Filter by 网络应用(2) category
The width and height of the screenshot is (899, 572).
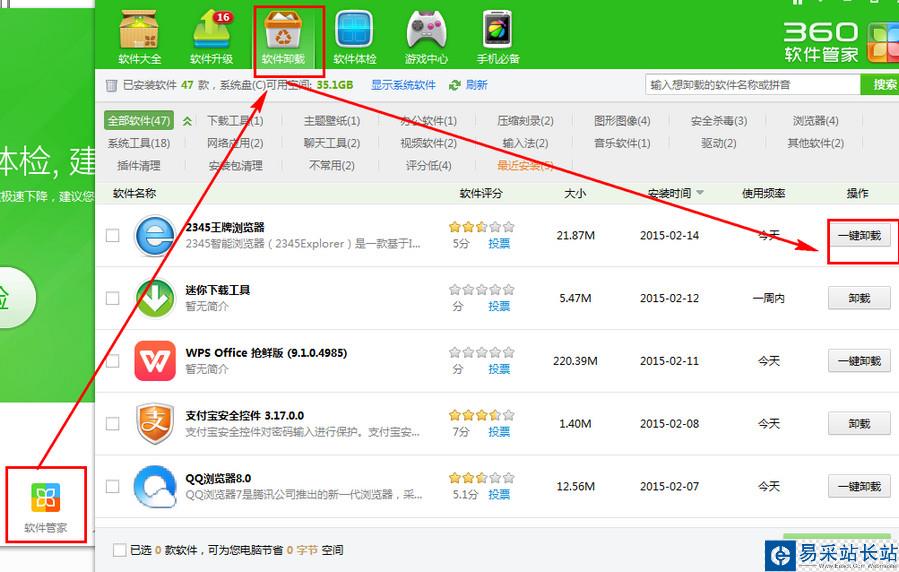pos(235,143)
